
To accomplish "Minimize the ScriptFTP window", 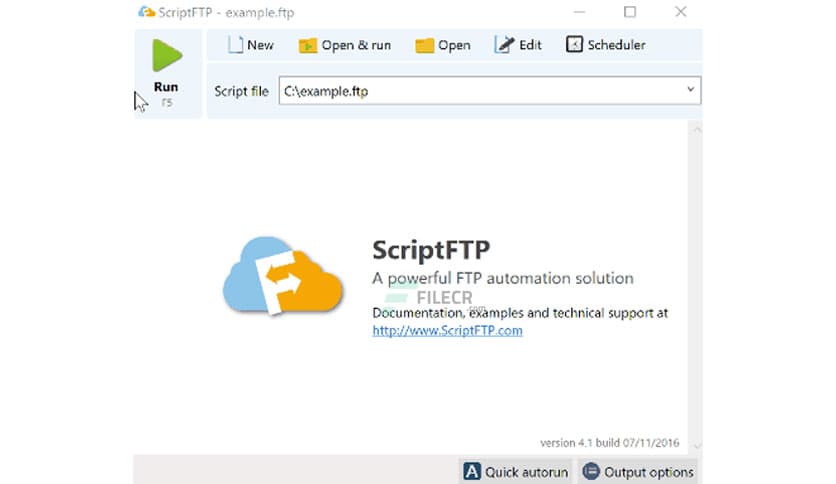I will (580, 12).
